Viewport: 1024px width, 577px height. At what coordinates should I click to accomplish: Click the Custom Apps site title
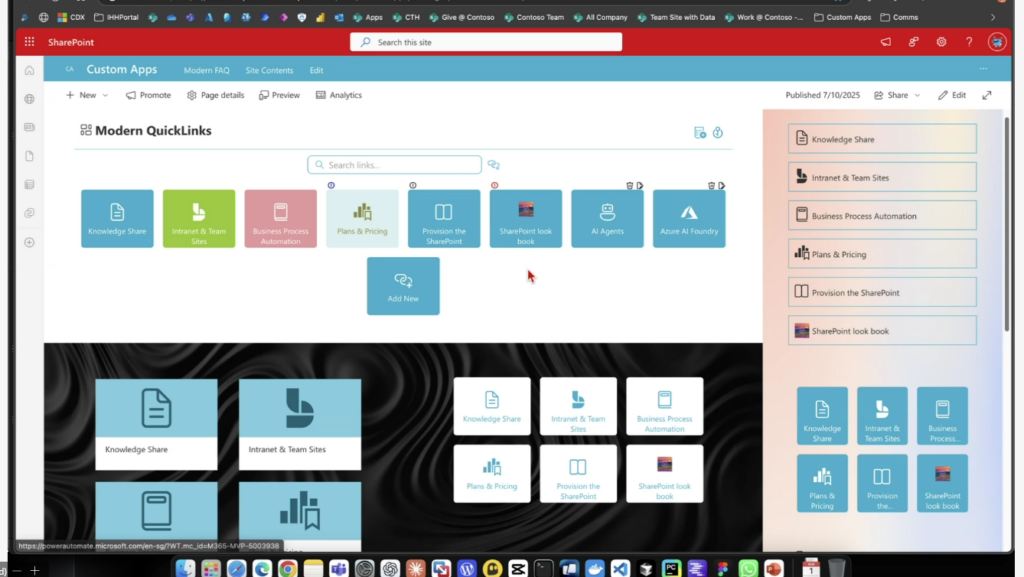point(121,69)
